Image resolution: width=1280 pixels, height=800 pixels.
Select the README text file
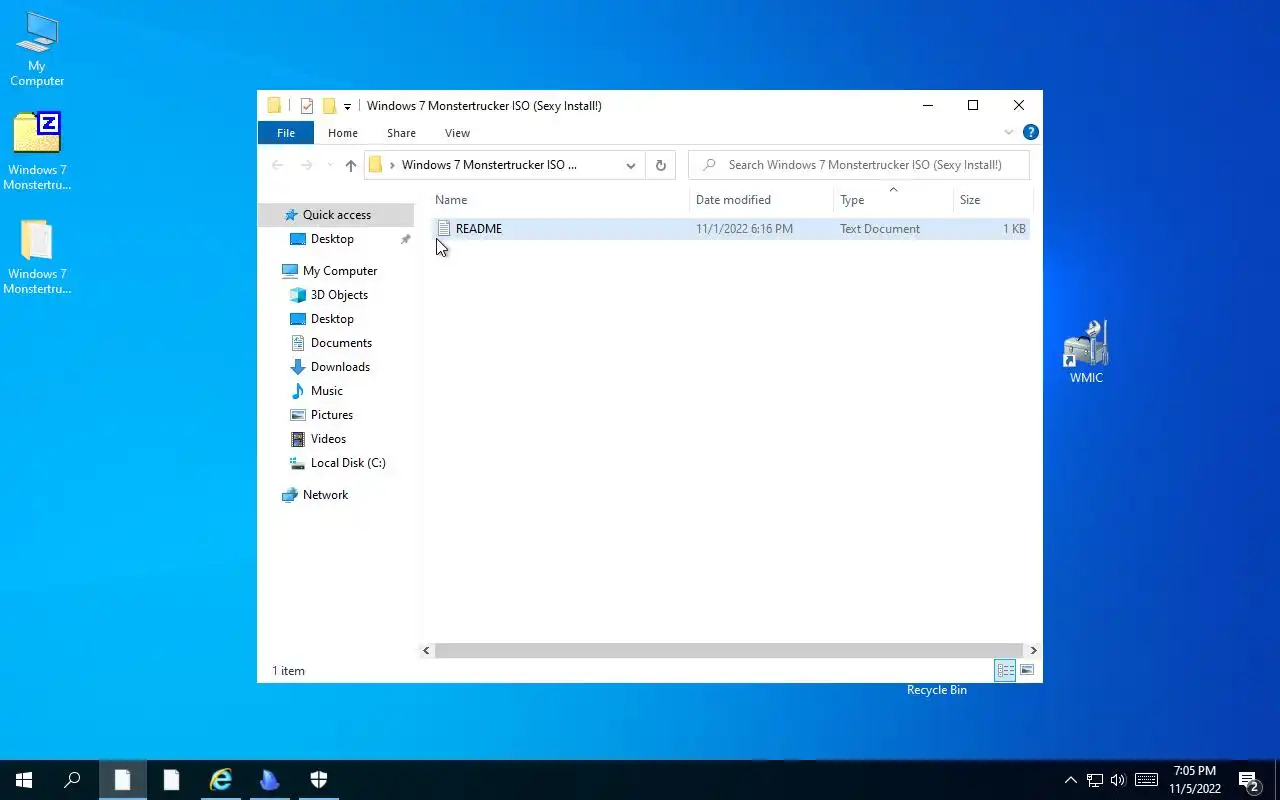click(x=479, y=229)
